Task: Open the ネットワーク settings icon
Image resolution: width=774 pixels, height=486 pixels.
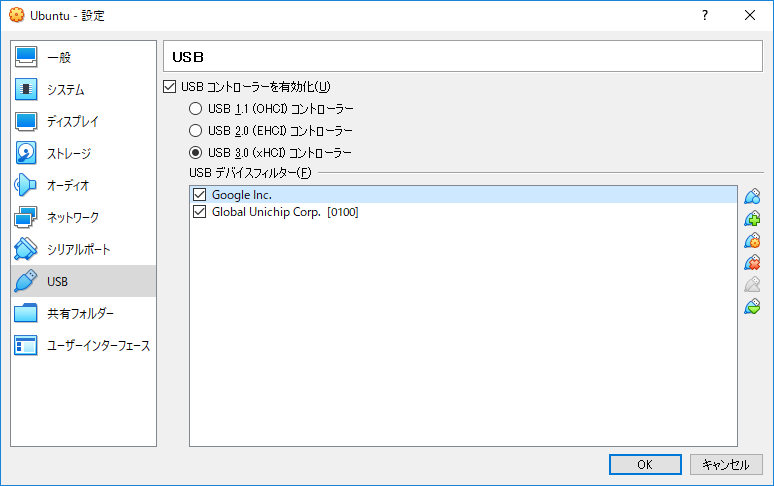Action: (x=26, y=217)
